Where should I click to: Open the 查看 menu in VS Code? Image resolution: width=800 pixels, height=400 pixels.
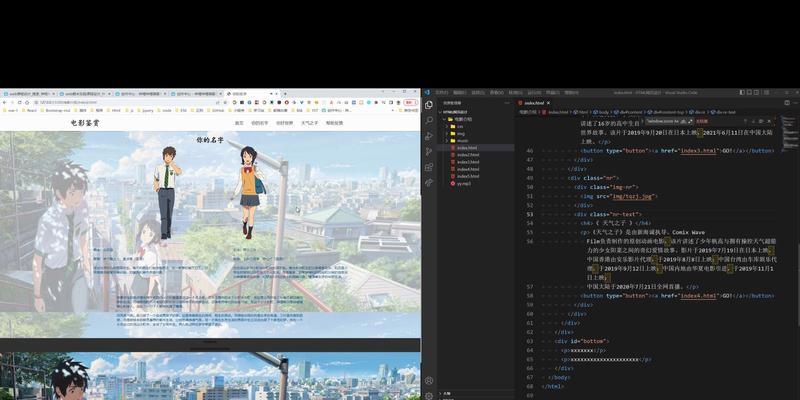496,92
